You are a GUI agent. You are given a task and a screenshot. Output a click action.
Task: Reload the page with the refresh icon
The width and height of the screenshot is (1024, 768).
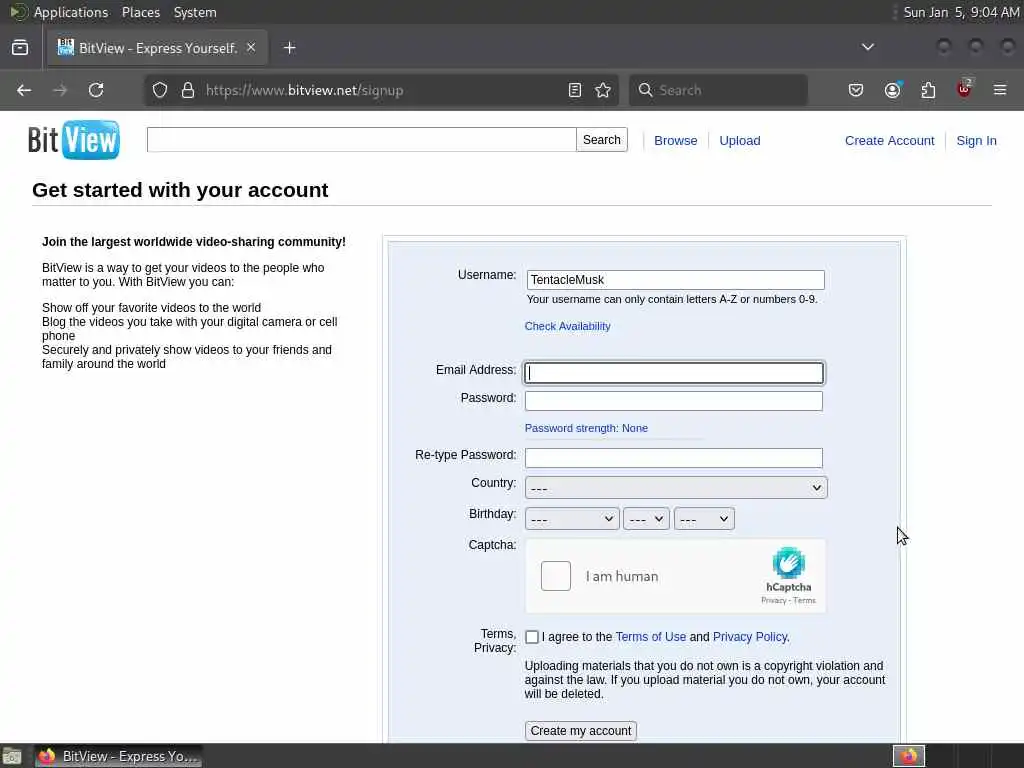click(96, 90)
